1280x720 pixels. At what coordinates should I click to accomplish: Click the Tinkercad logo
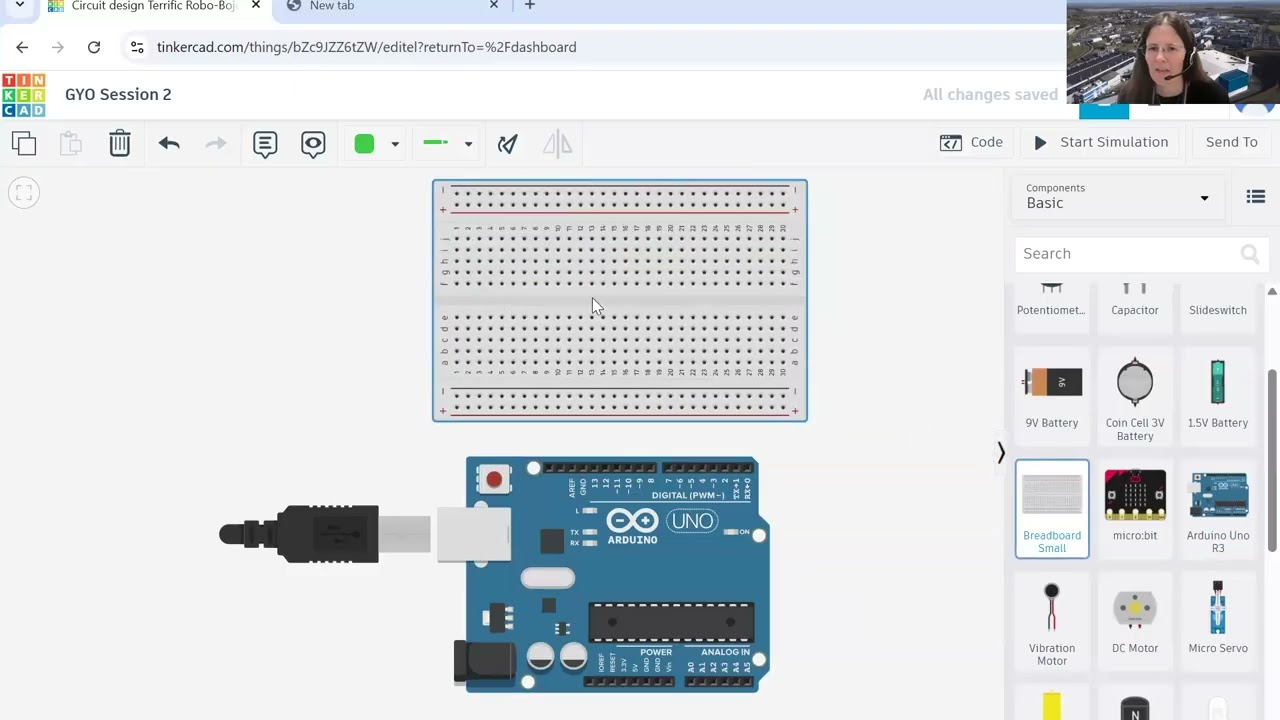click(23, 95)
